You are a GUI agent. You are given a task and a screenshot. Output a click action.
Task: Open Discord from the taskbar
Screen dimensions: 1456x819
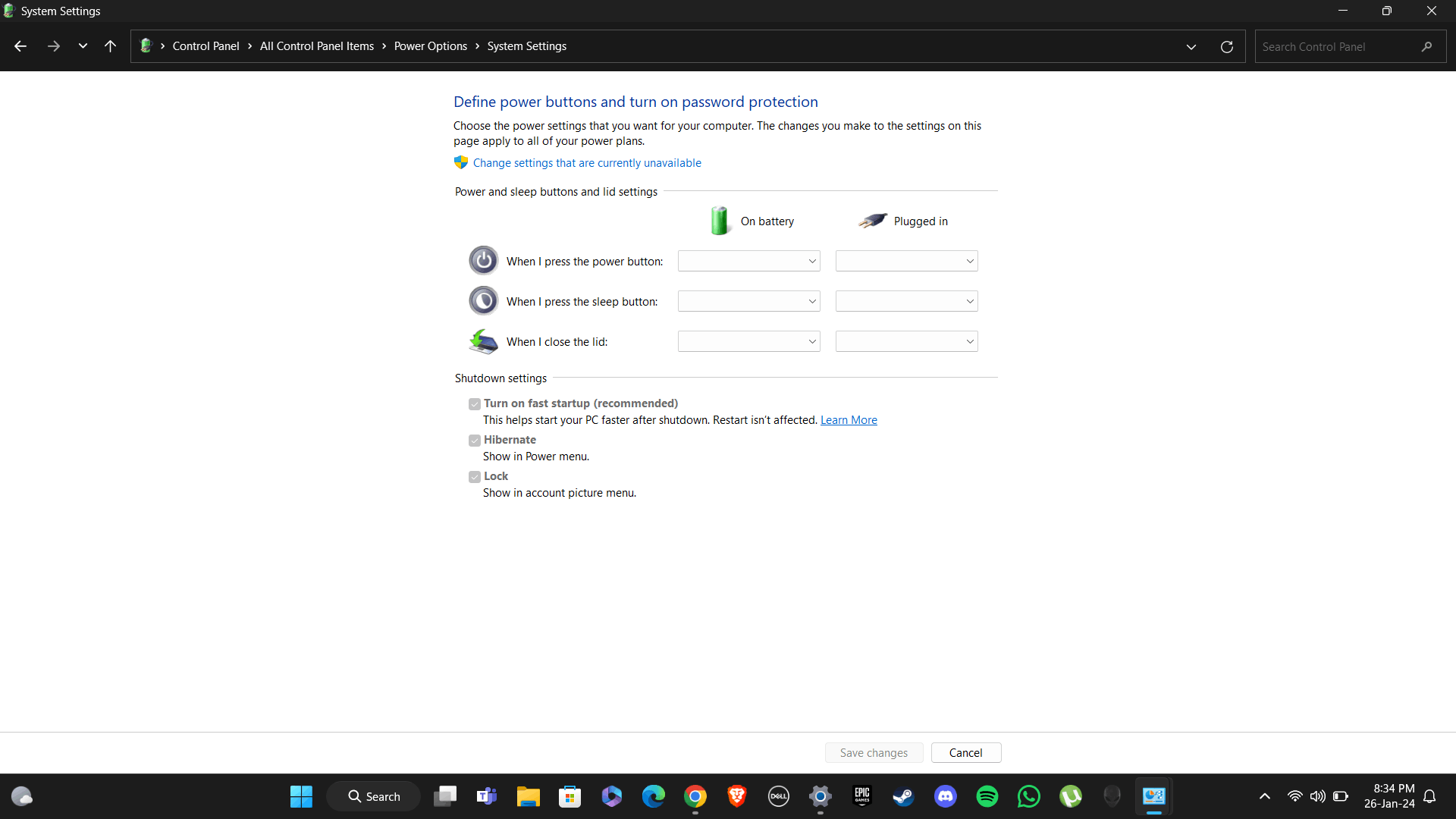pos(946,796)
